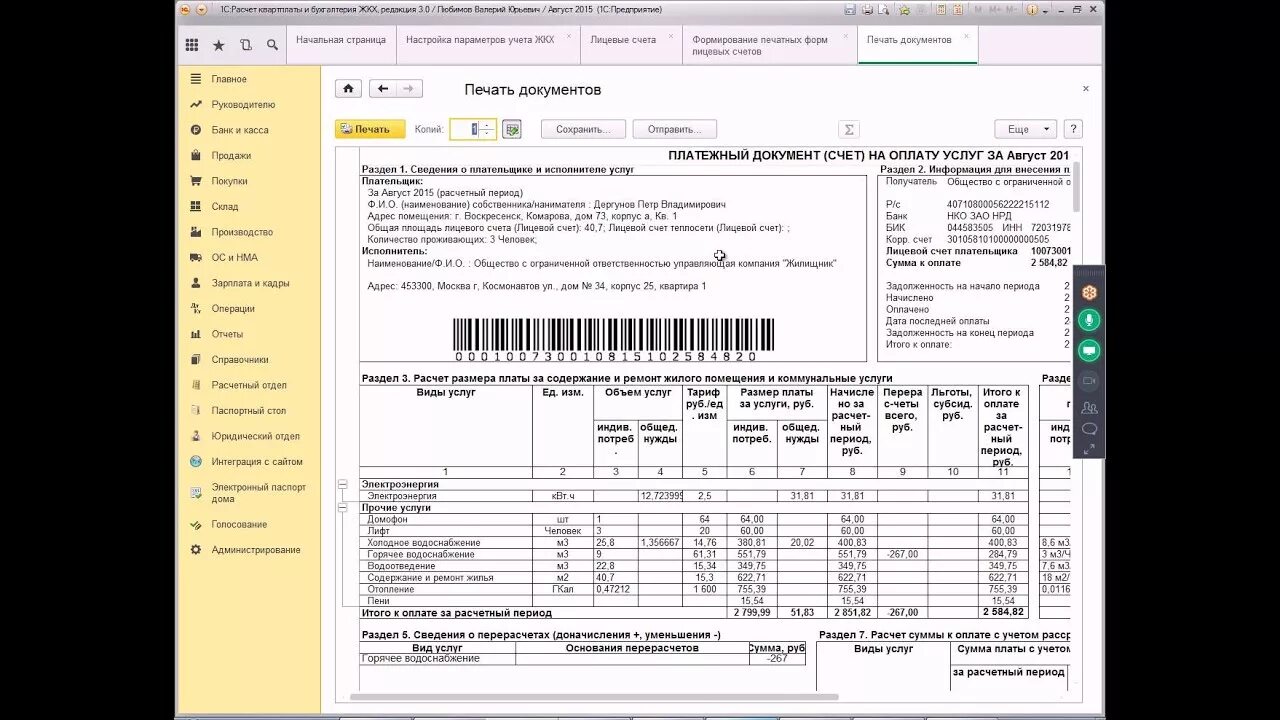Open the Favorites star icon
The width and height of the screenshot is (1280, 720).
point(219,45)
